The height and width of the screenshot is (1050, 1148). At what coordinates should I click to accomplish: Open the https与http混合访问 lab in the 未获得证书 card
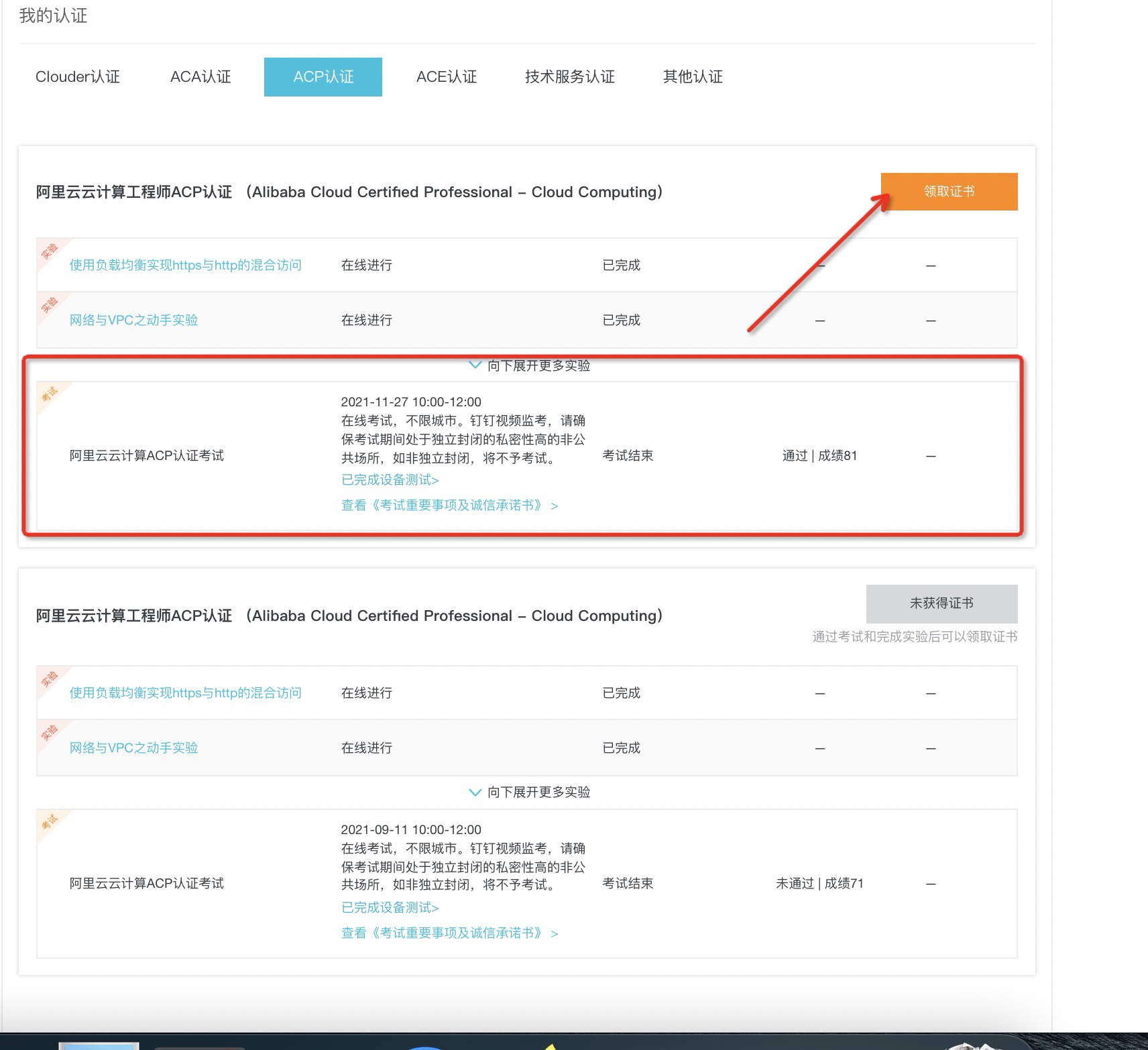(x=186, y=693)
